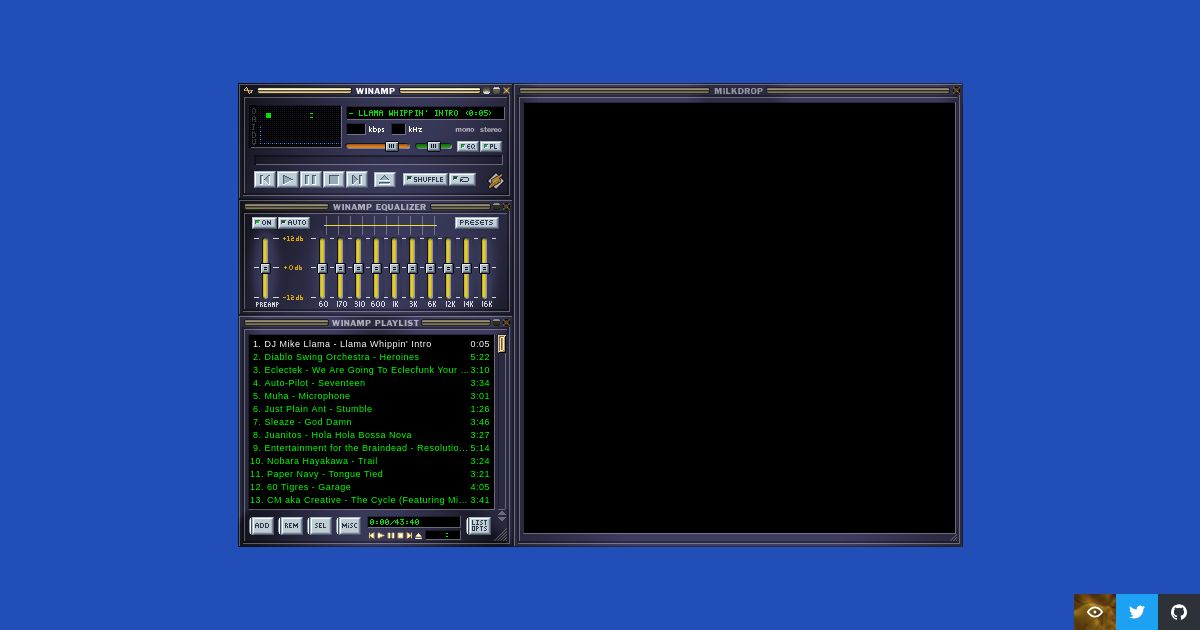Click the equalizer curve graph display
1200x630 pixels.
click(x=380, y=225)
